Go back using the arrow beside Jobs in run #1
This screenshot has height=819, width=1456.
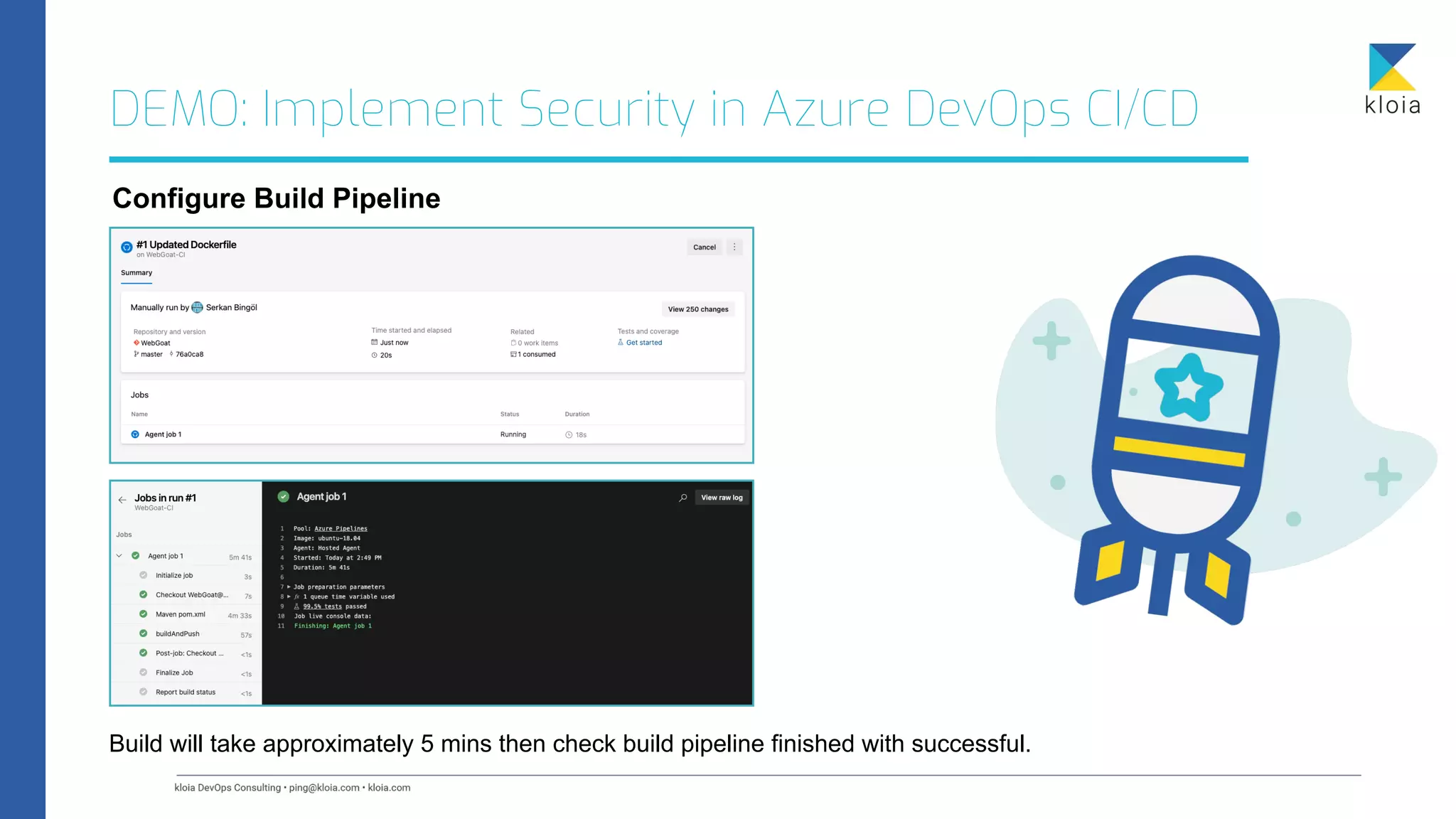point(122,500)
